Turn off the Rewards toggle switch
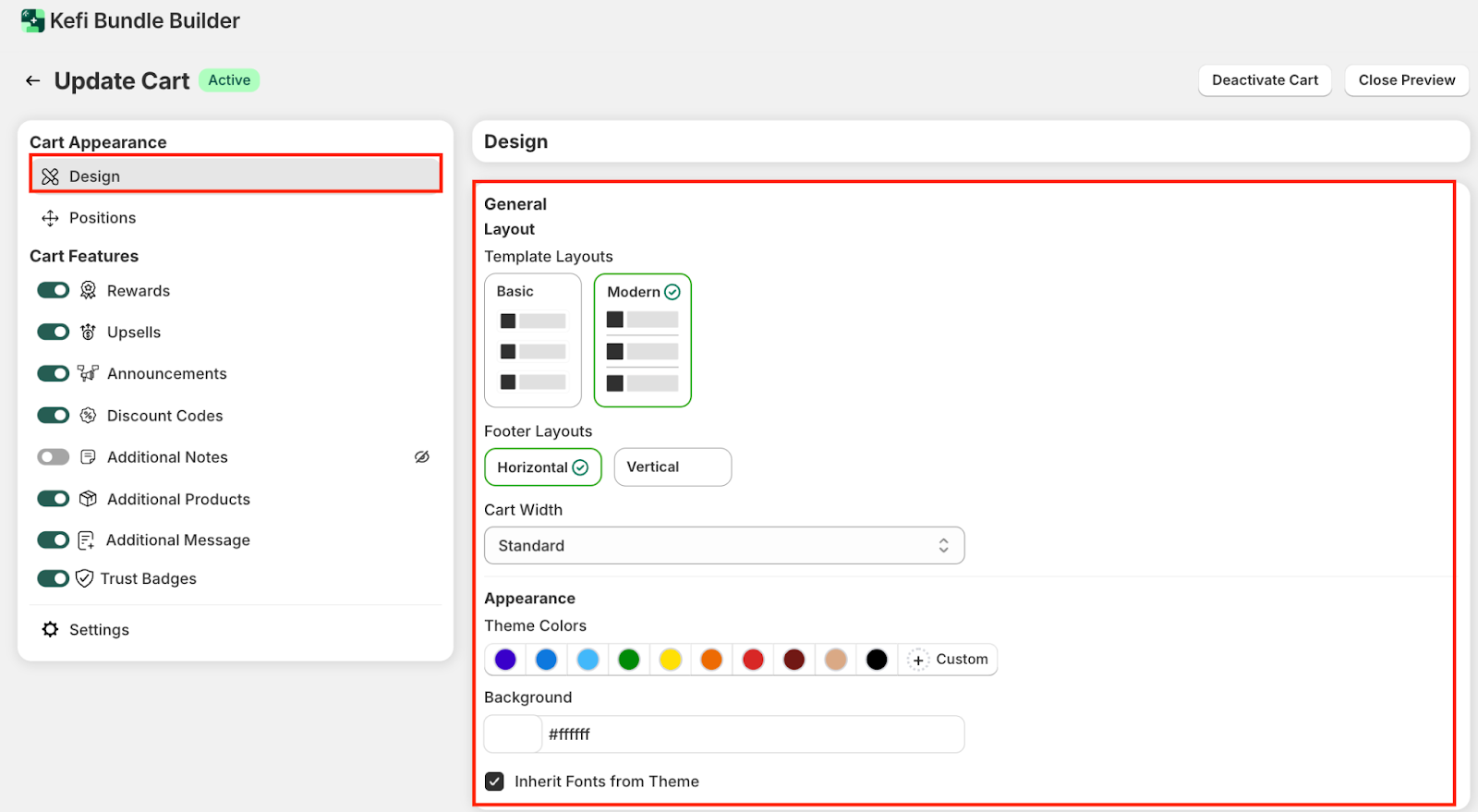Screen dimensions: 1478x812 [53, 291]
